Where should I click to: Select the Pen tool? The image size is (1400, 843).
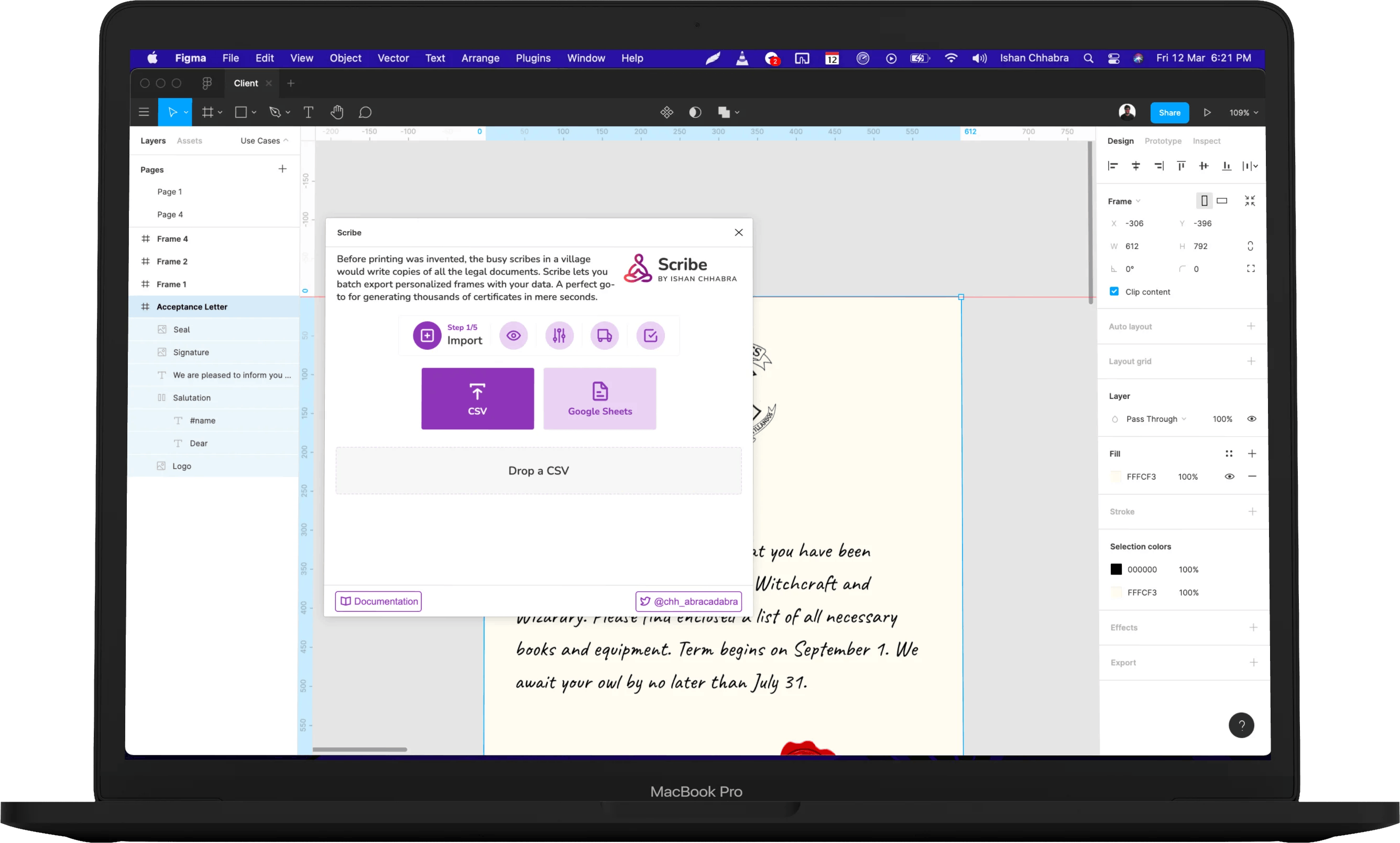point(275,113)
